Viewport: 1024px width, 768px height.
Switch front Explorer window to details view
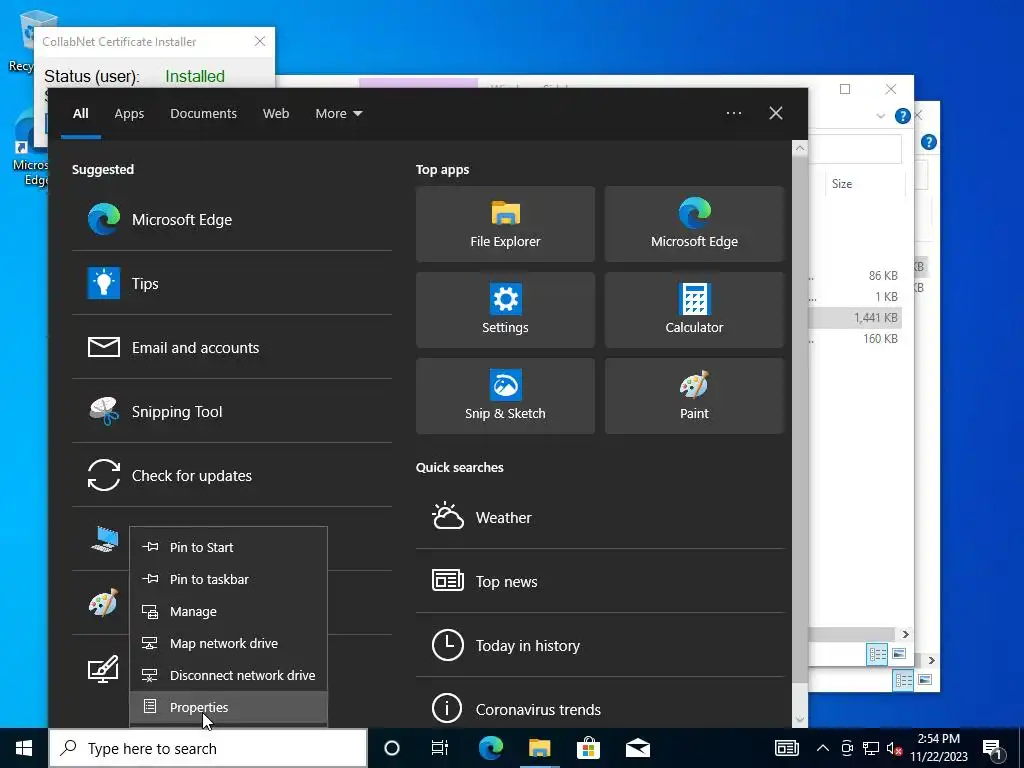(x=877, y=654)
